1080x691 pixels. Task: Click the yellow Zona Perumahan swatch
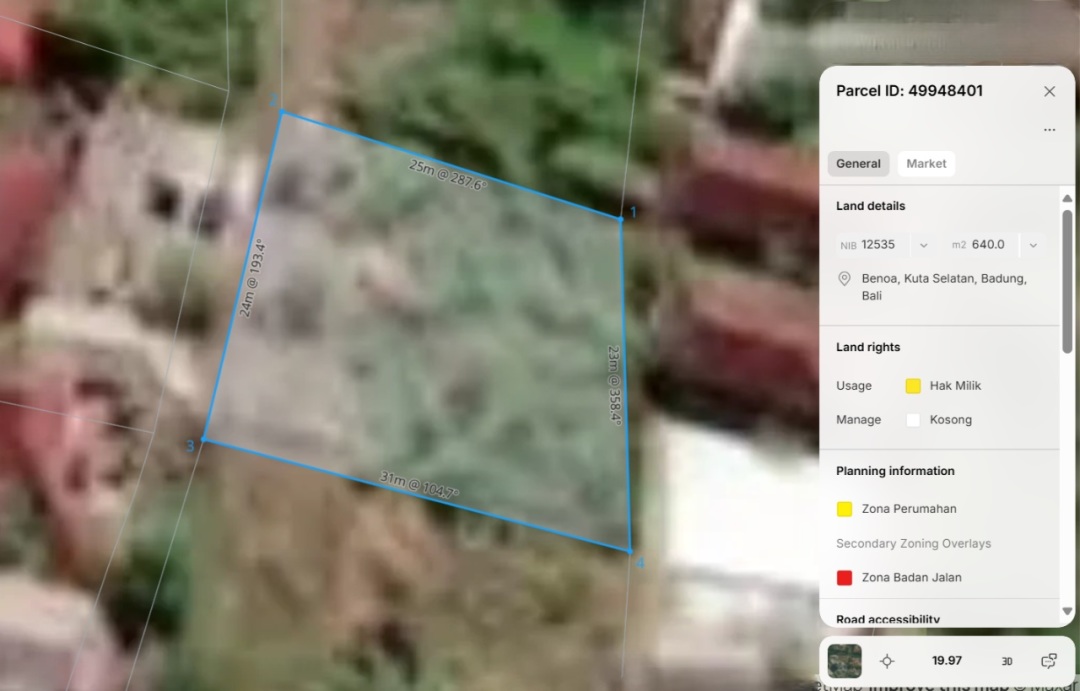click(845, 509)
